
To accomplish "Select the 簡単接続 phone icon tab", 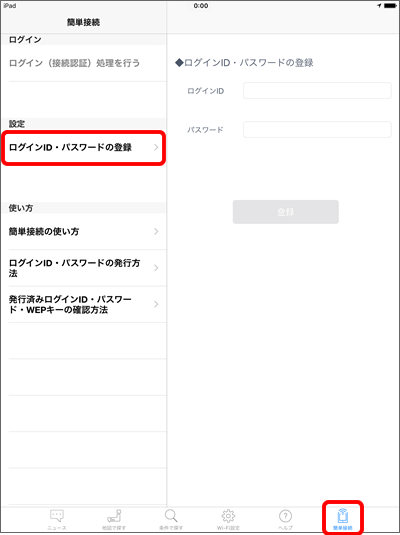I will pos(343,516).
